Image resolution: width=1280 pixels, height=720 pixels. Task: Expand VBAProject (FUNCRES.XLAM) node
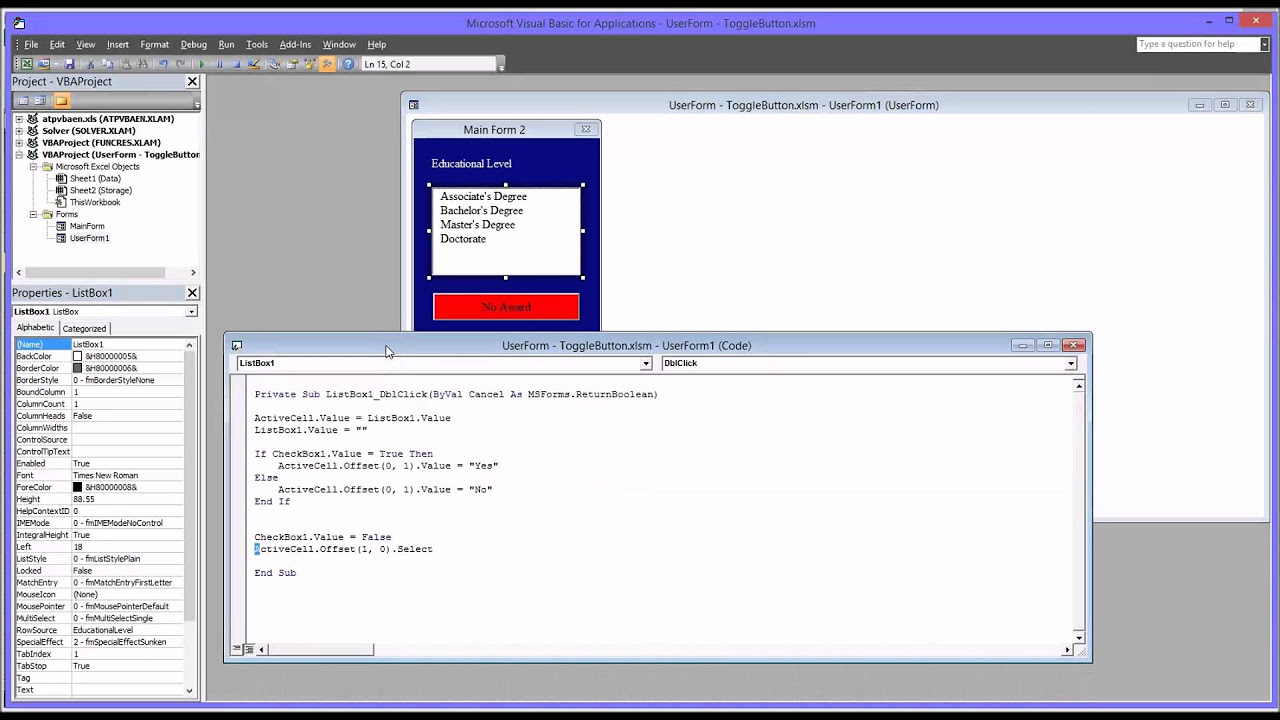(x=19, y=143)
